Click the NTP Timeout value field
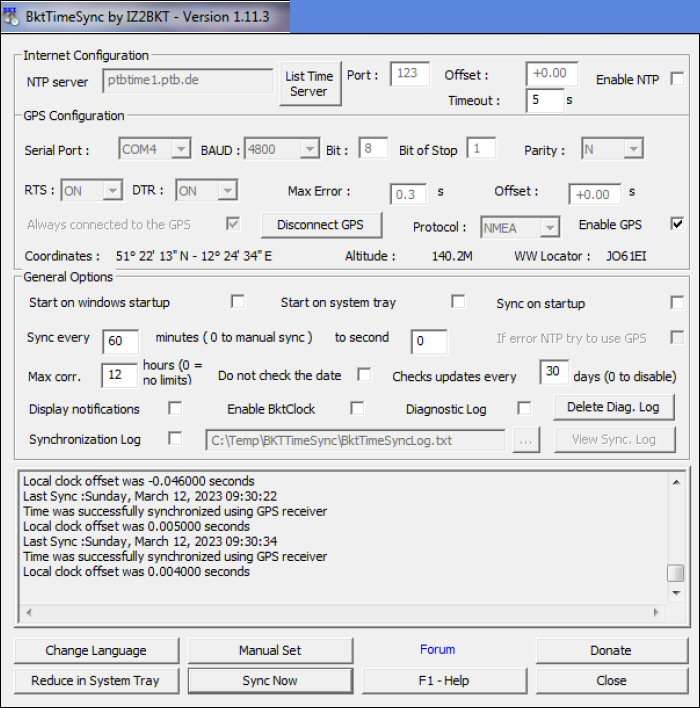Image resolution: width=700 pixels, height=708 pixels. tap(544, 100)
